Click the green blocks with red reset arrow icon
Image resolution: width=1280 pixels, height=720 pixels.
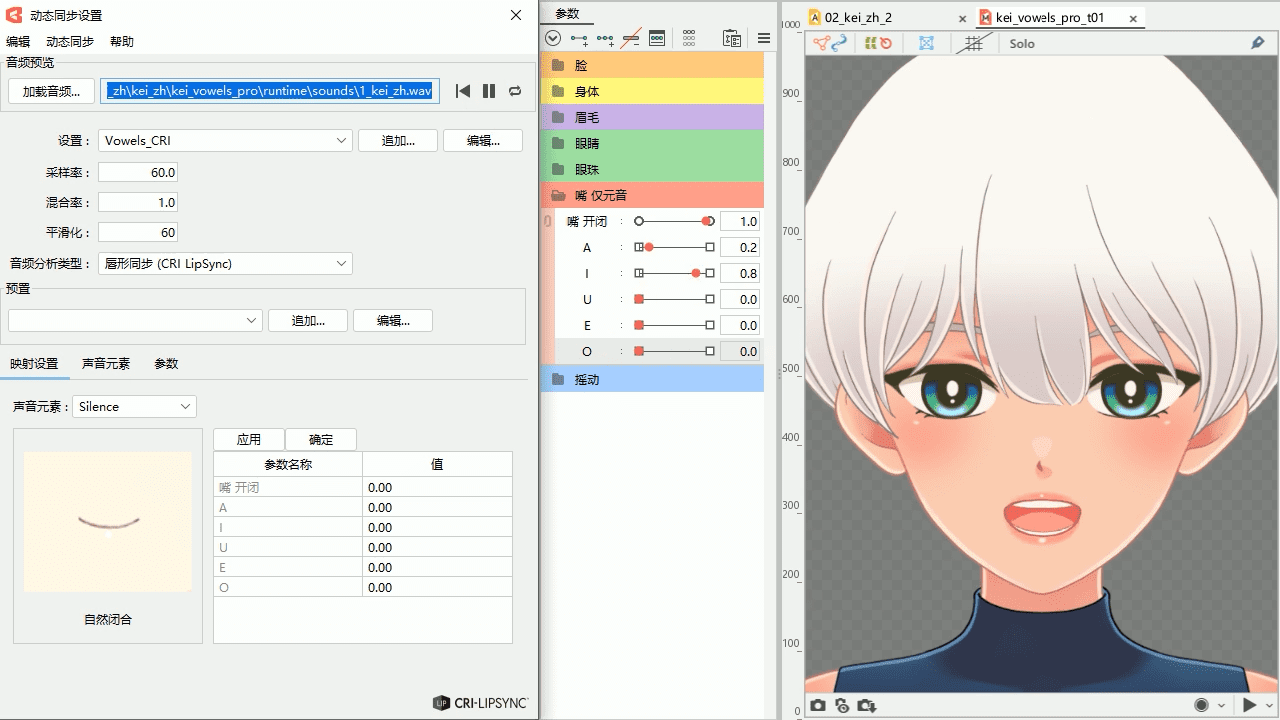(x=879, y=43)
